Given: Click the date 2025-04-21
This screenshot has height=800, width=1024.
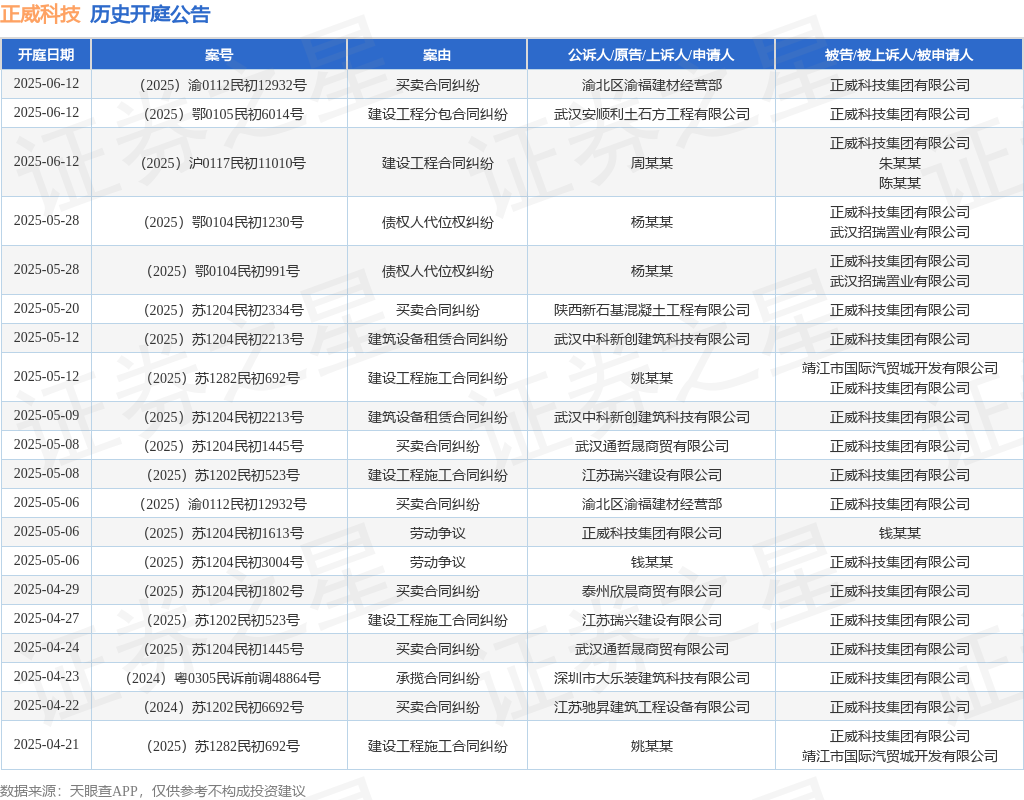Looking at the screenshot, I should coord(46,744).
